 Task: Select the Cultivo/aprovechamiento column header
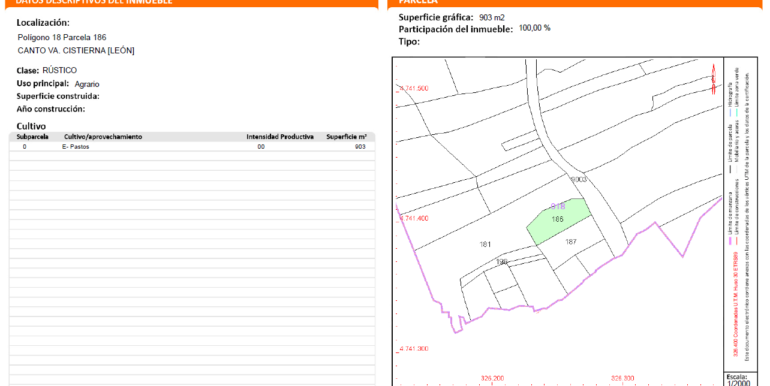[103, 137]
